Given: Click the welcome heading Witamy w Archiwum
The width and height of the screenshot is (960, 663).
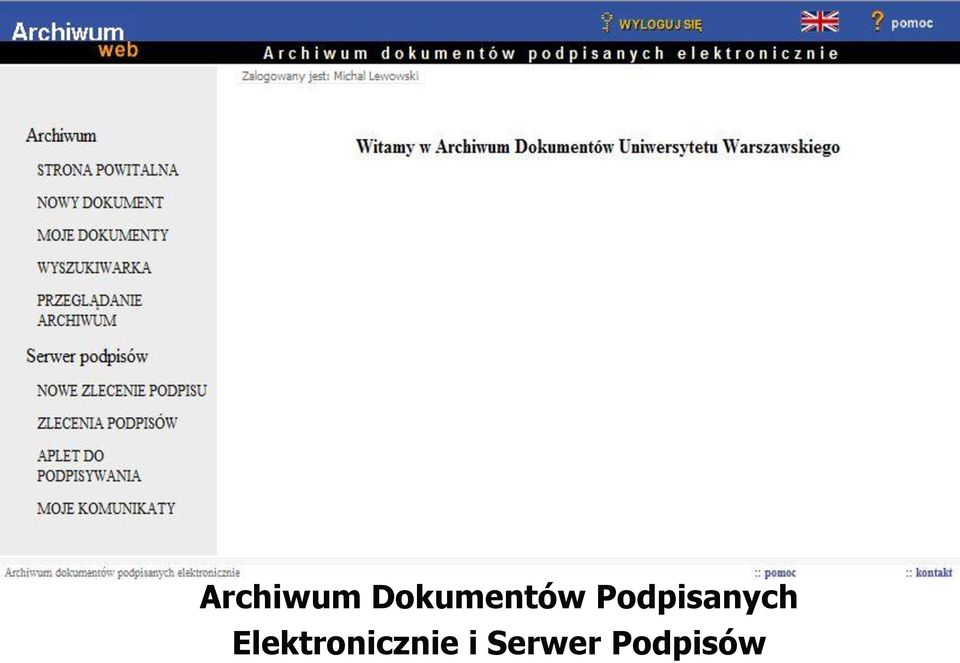Looking at the screenshot, I should pos(598,147).
